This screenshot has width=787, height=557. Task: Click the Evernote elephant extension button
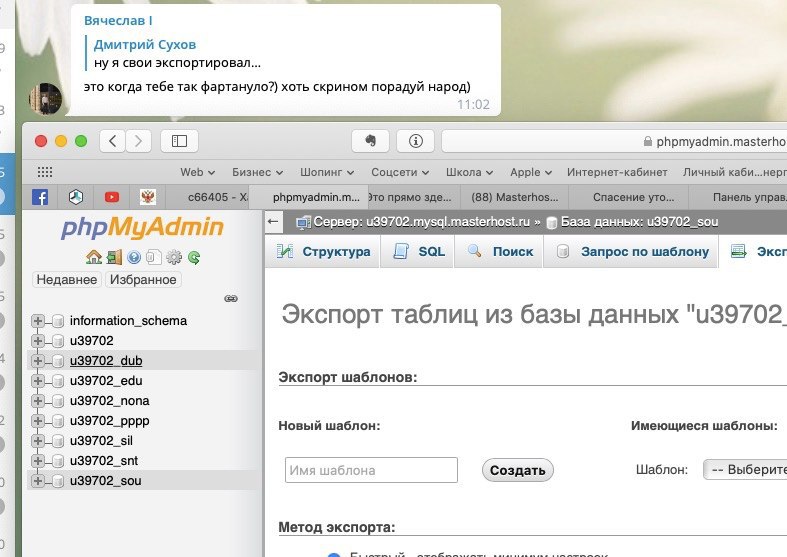click(x=370, y=141)
